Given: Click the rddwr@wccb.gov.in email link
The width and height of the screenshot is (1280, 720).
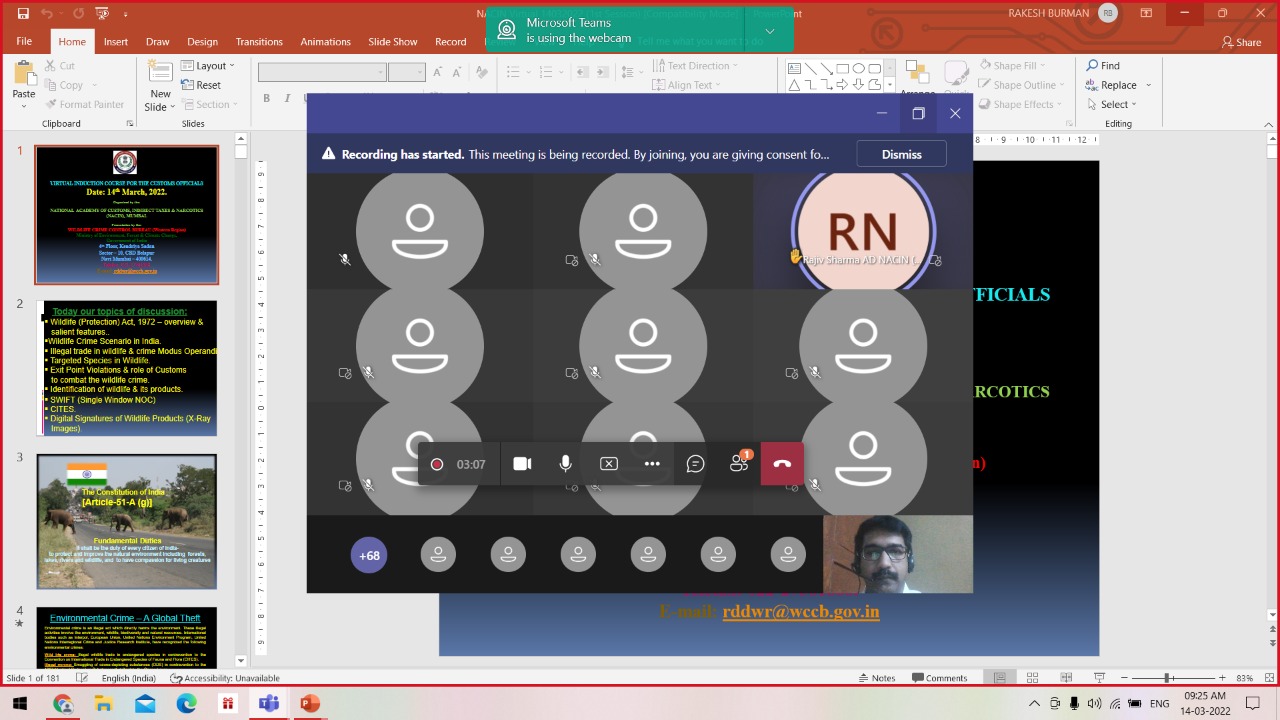Looking at the screenshot, I should coord(801,611).
